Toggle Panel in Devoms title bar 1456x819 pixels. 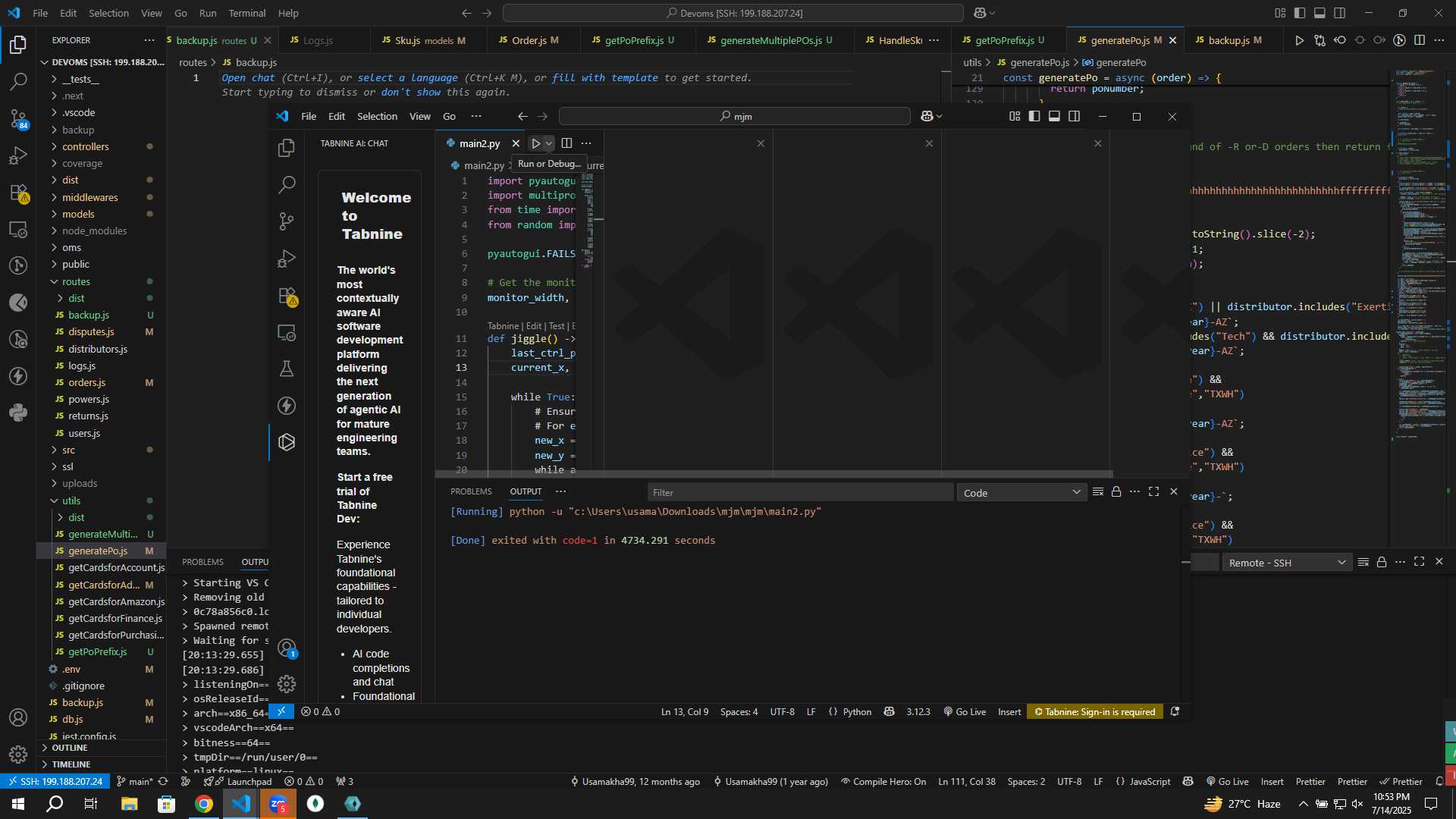[1319, 13]
